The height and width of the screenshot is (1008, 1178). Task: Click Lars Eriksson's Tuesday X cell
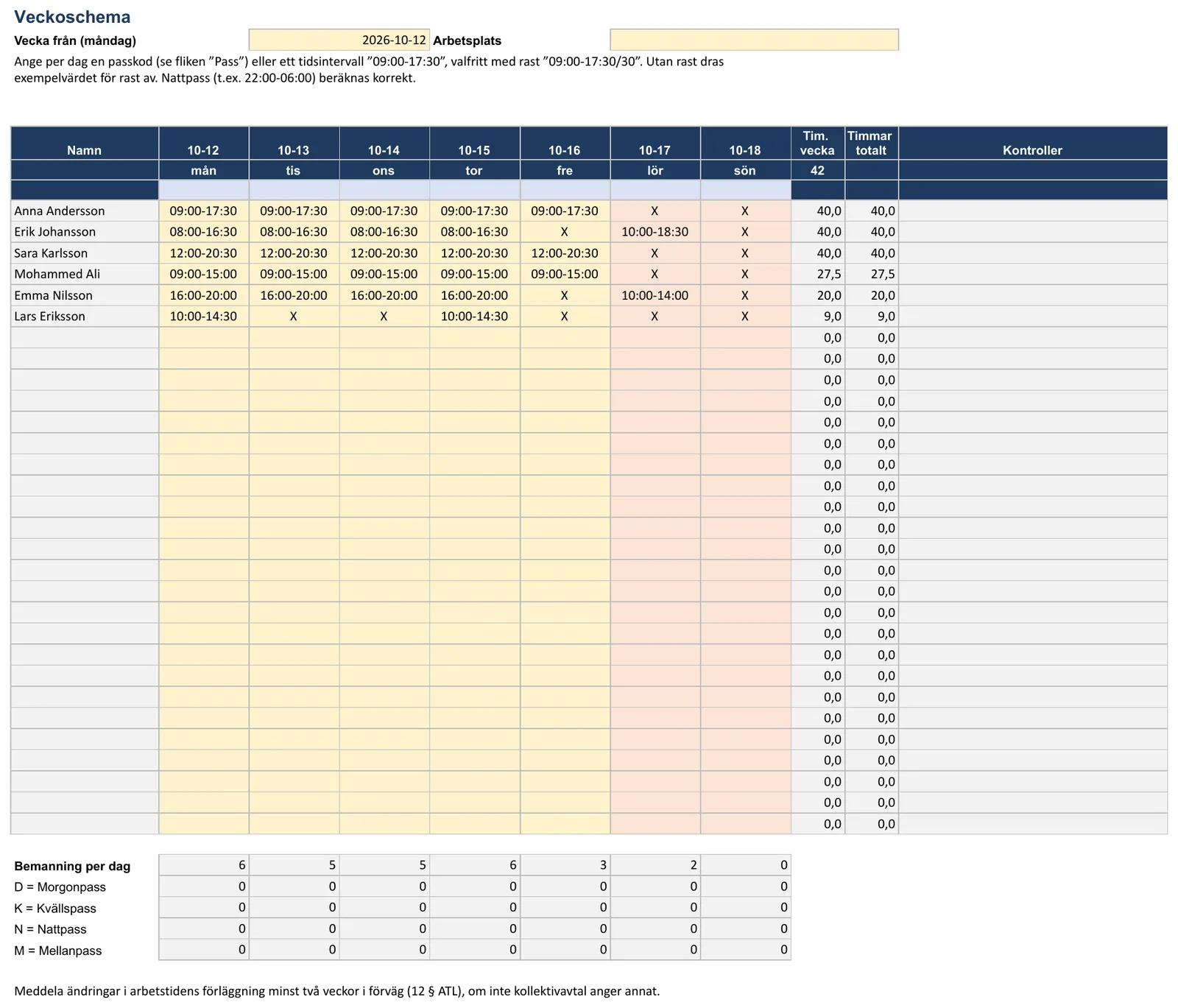pyautogui.click(x=294, y=317)
